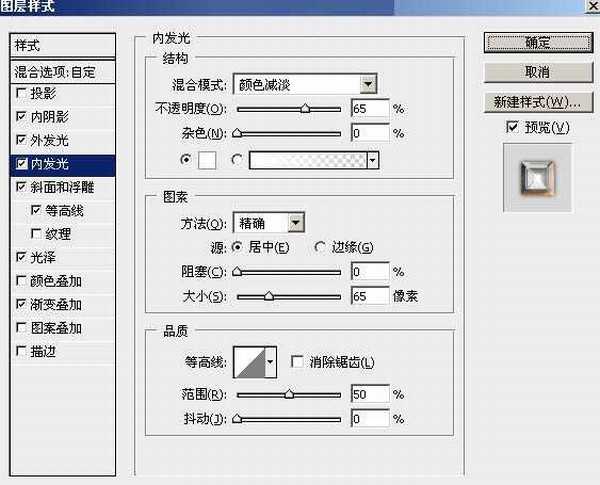Open the method (方法) dropdown
The width and height of the screenshot is (600, 485).
coord(295,223)
